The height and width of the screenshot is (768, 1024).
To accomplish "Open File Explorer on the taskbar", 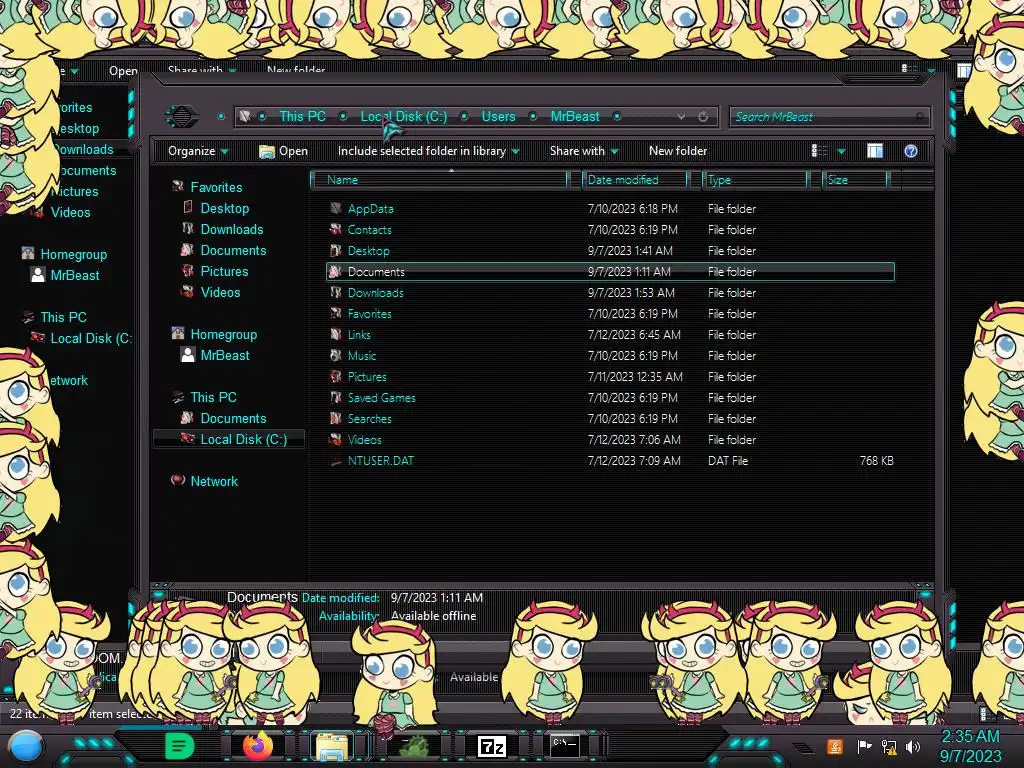I will (x=332, y=746).
